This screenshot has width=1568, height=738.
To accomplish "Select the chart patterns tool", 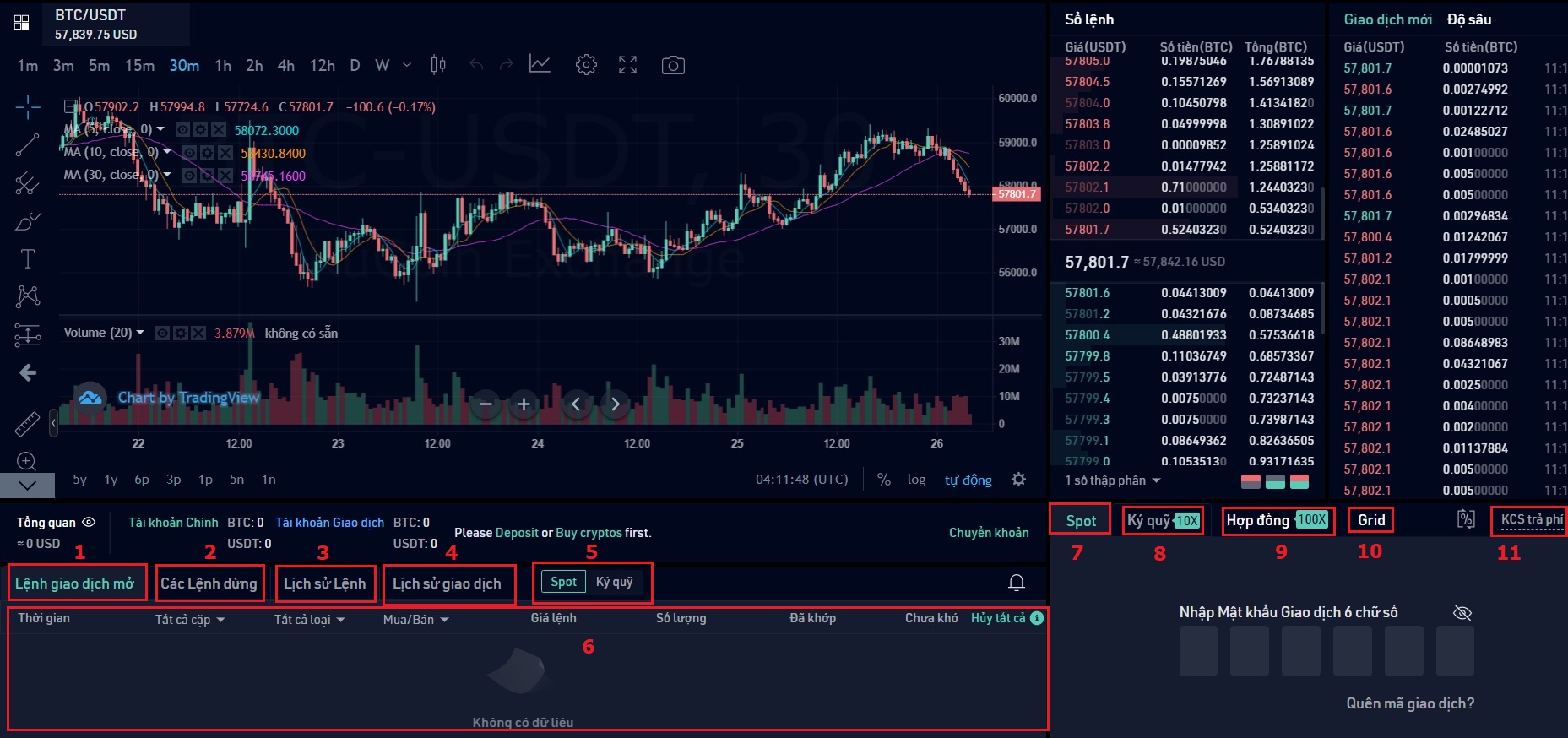I will [27, 296].
